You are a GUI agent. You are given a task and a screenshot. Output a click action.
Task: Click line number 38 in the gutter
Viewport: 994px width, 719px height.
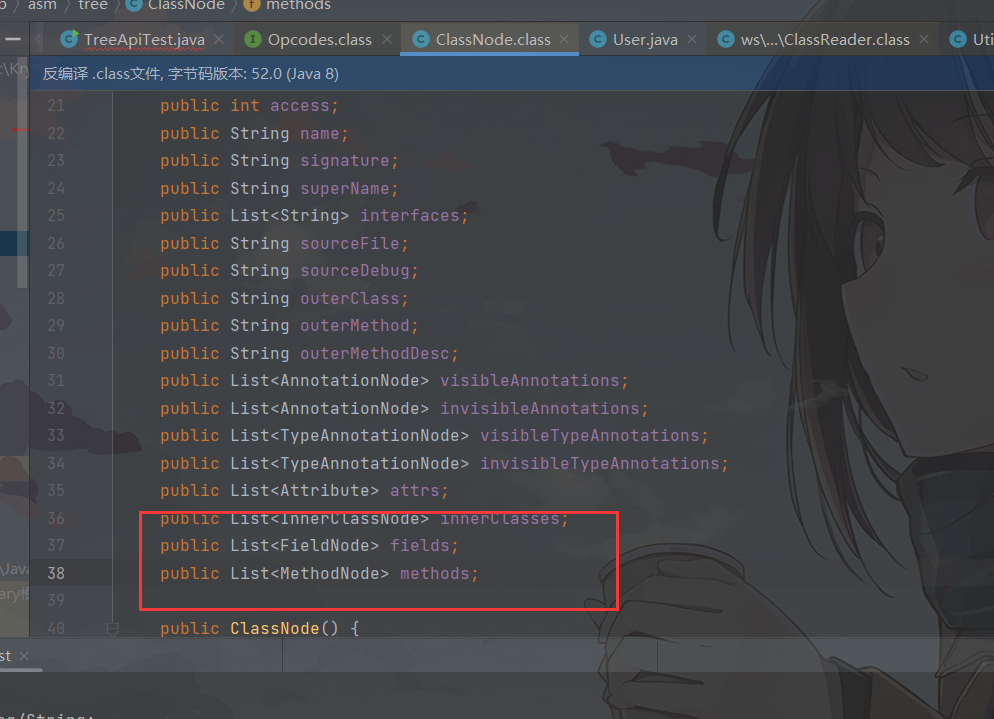pyautogui.click(x=56, y=573)
